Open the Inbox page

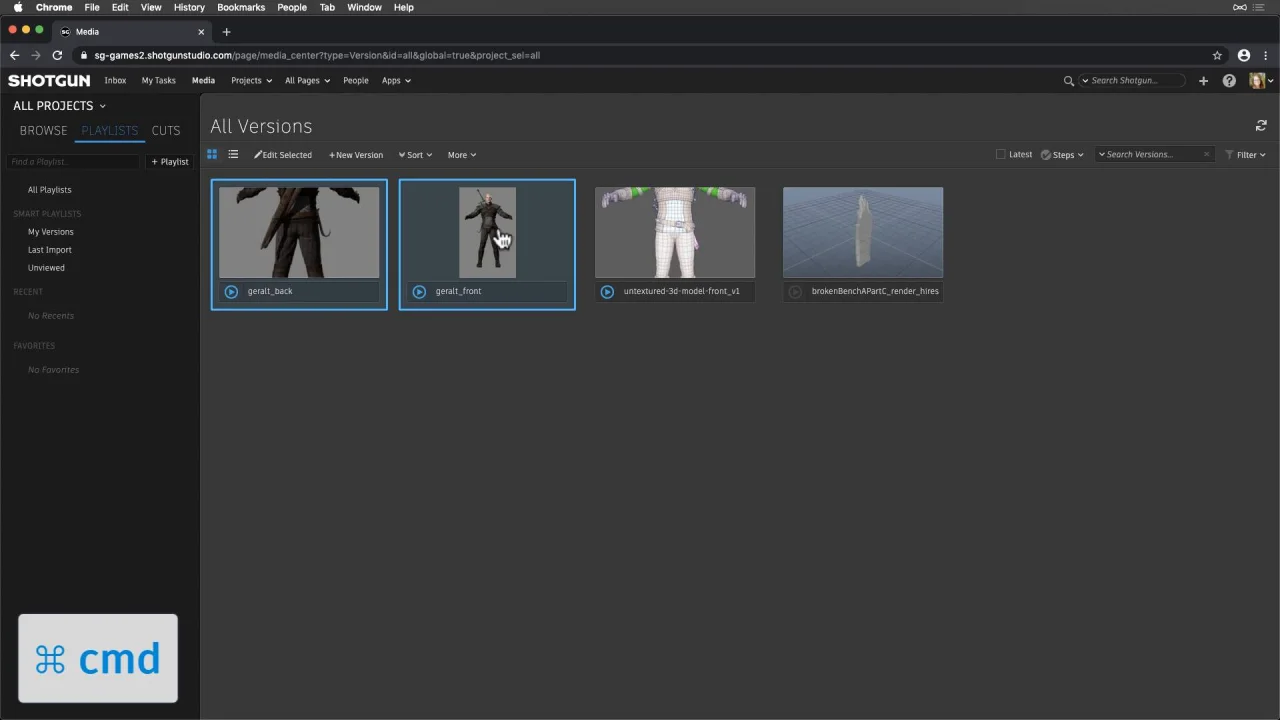tap(115, 81)
